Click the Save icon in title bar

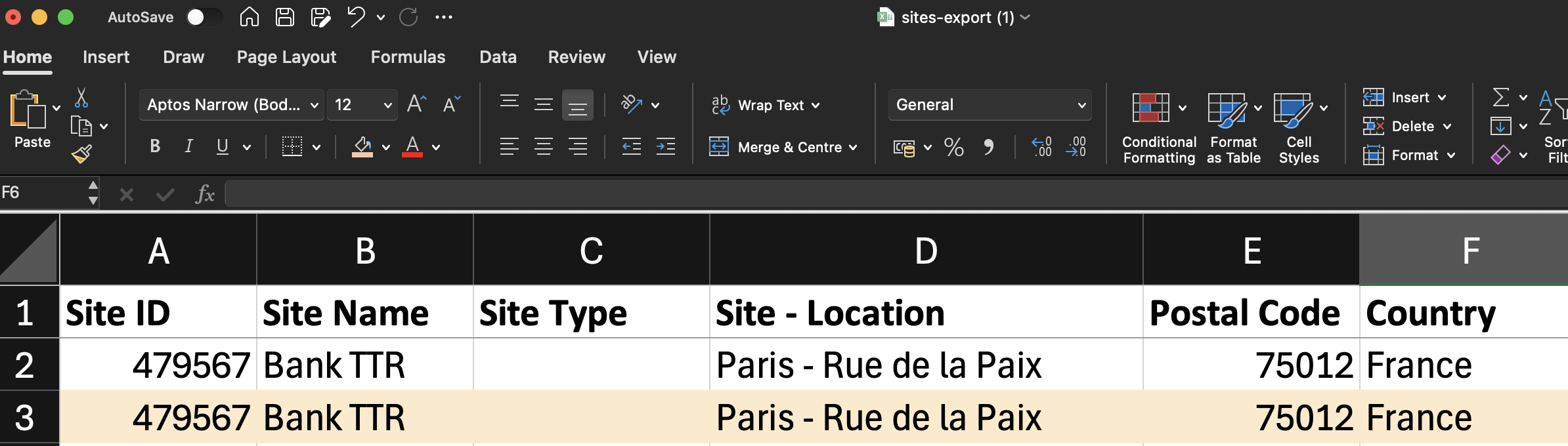tap(284, 17)
